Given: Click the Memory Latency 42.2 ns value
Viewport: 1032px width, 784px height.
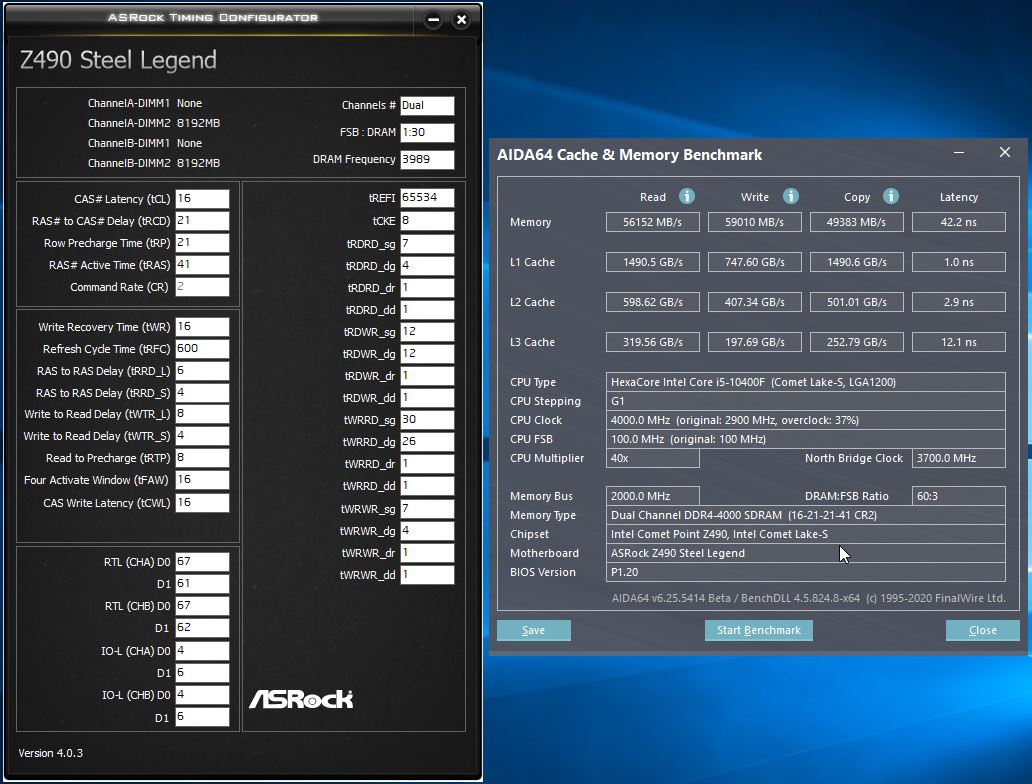Looking at the screenshot, I should [958, 222].
